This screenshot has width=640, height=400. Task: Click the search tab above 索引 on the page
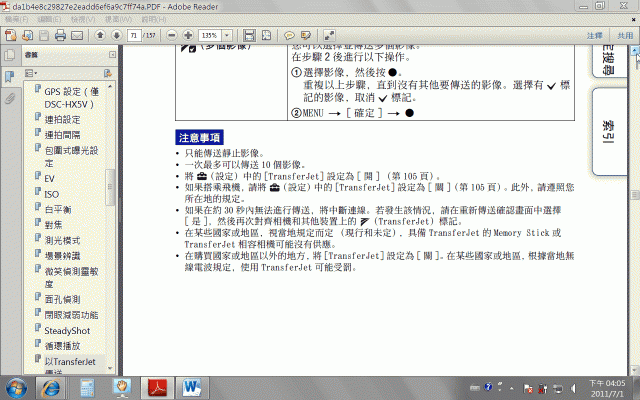tap(609, 60)
